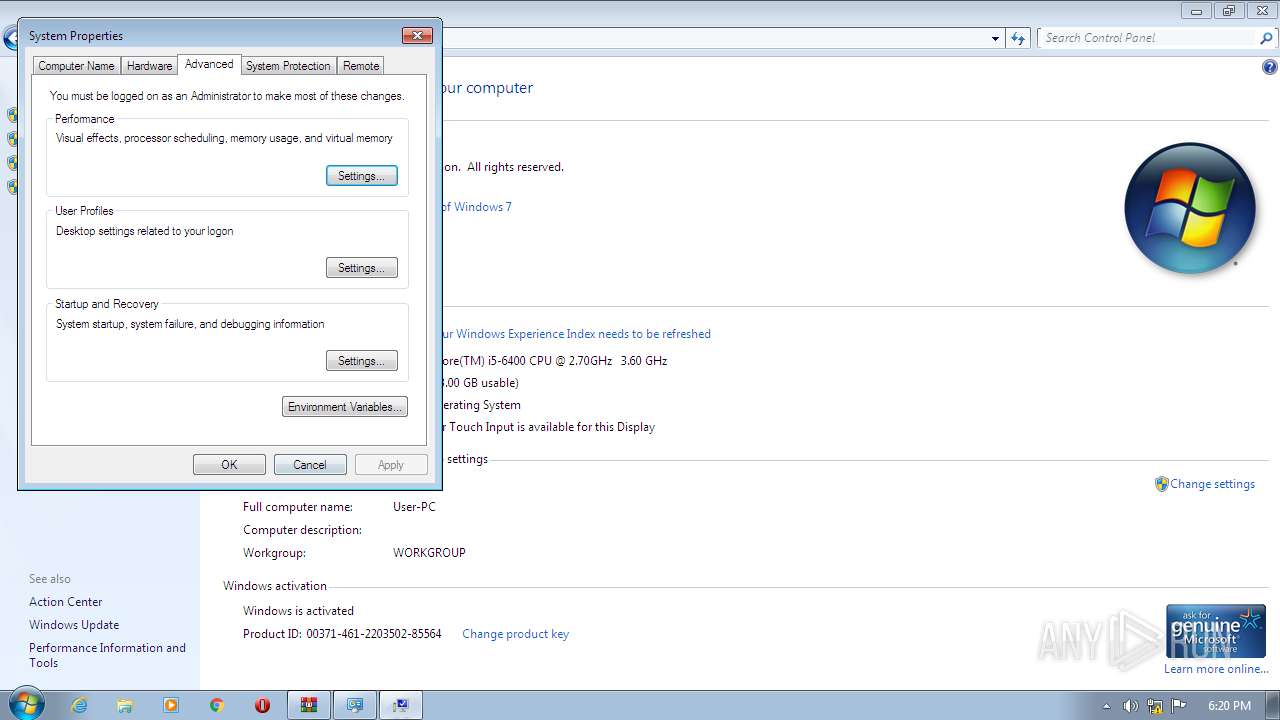The height and width of the screenshot is (720, 1280).
Task: Open the Environment Variables dialog
Action: click(x=345, y=407)
